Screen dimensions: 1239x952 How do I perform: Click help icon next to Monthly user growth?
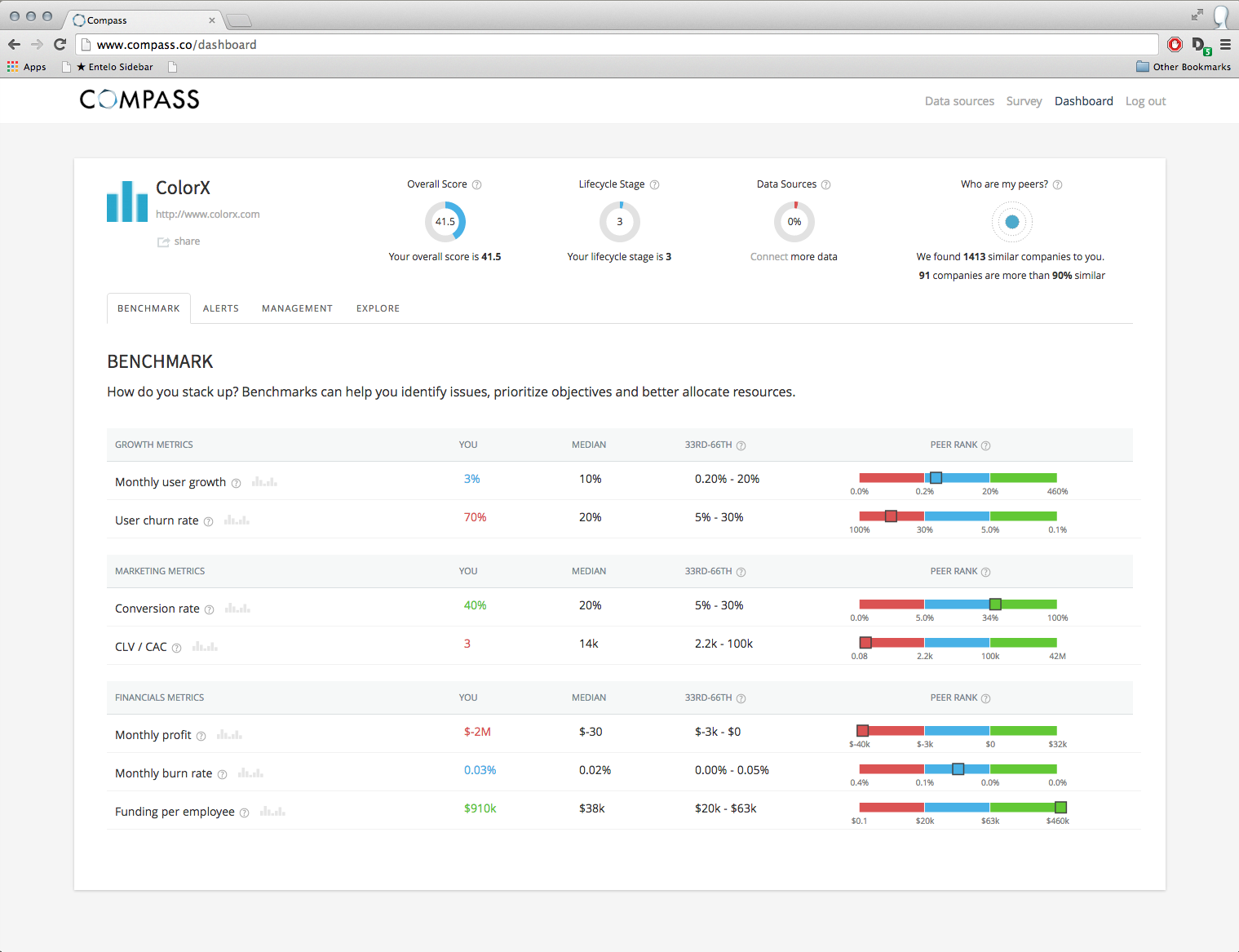tap(237, 483)
